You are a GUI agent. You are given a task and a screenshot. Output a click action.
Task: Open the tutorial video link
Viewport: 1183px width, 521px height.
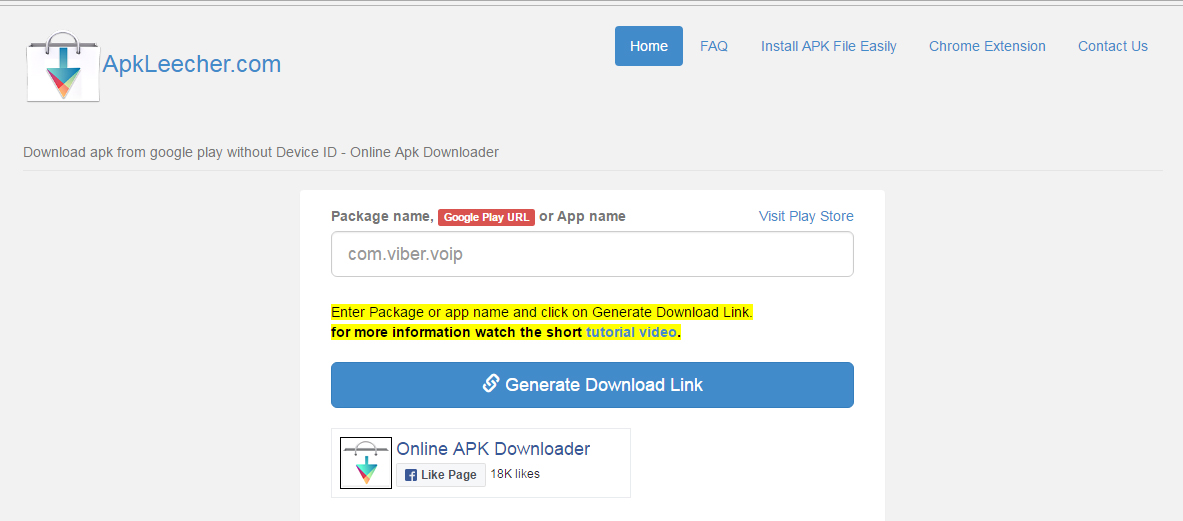point(631,332)
